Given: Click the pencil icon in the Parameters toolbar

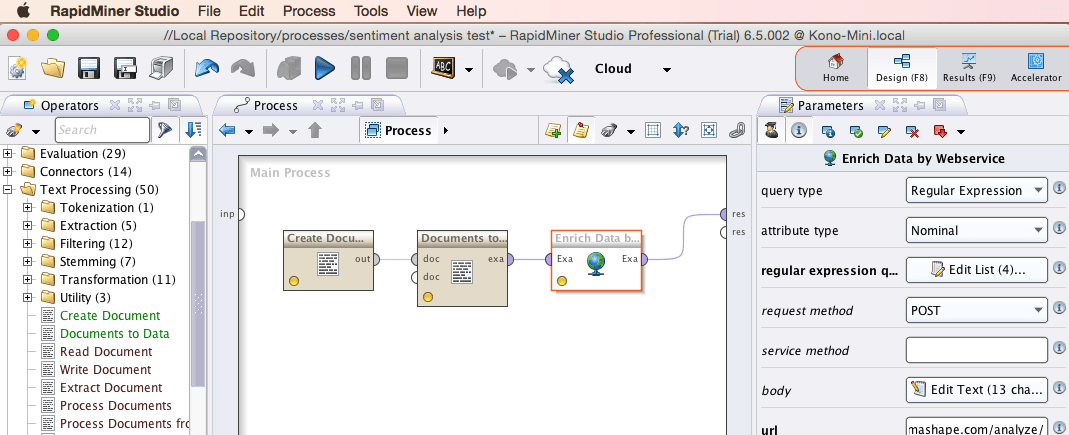Looking at the screenshot, I should point(885,130).
